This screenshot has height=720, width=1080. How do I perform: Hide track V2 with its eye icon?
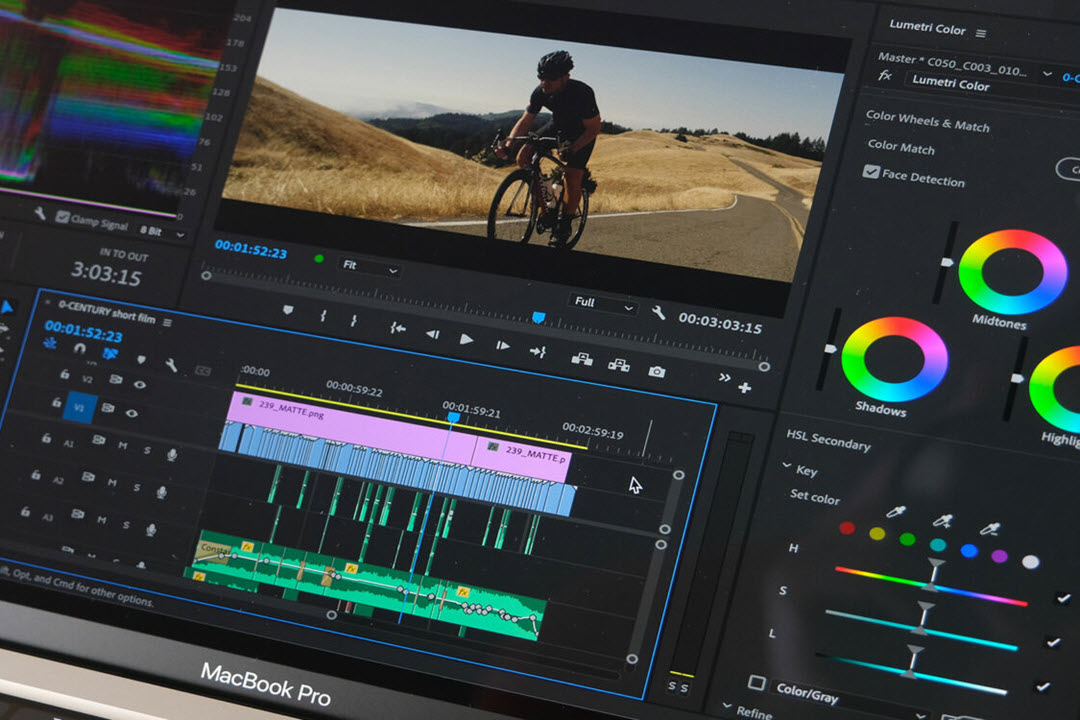pos(139,384)
